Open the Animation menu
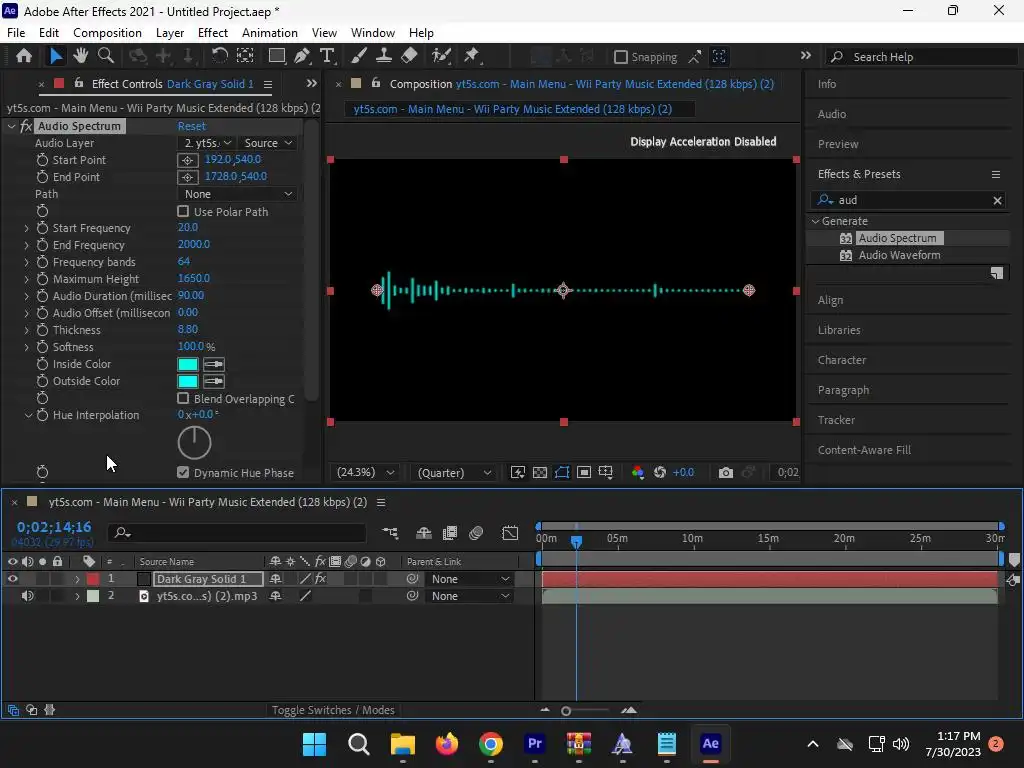1024x768 pixels. (x=270, y=33)
